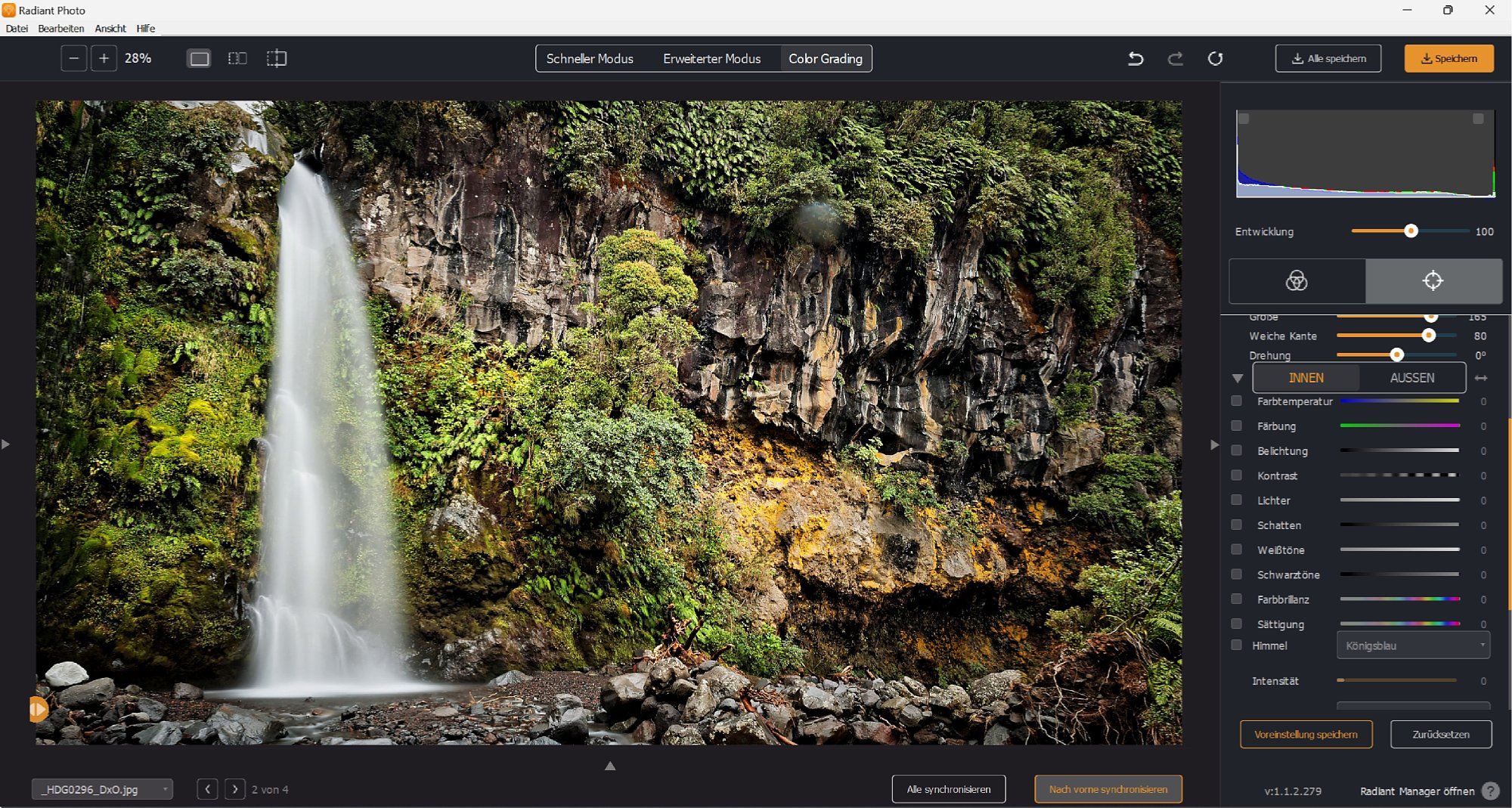Image resolution: width=1512 pixels, height=808 pixels.
Task: Enable the Himmel checkbox
Action: pyautogui.click(x=1236, y=645)
